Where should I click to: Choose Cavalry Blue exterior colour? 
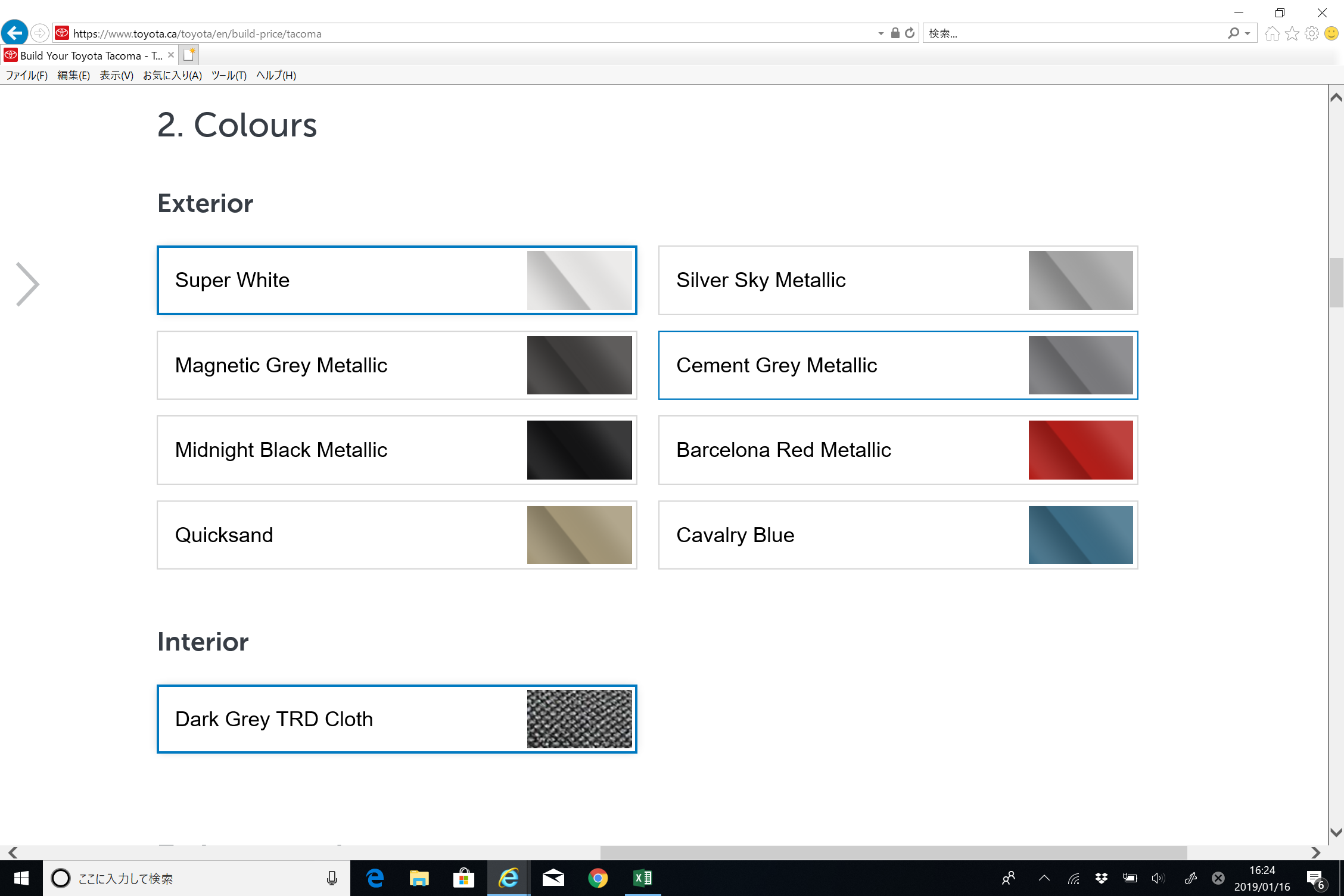898,535
